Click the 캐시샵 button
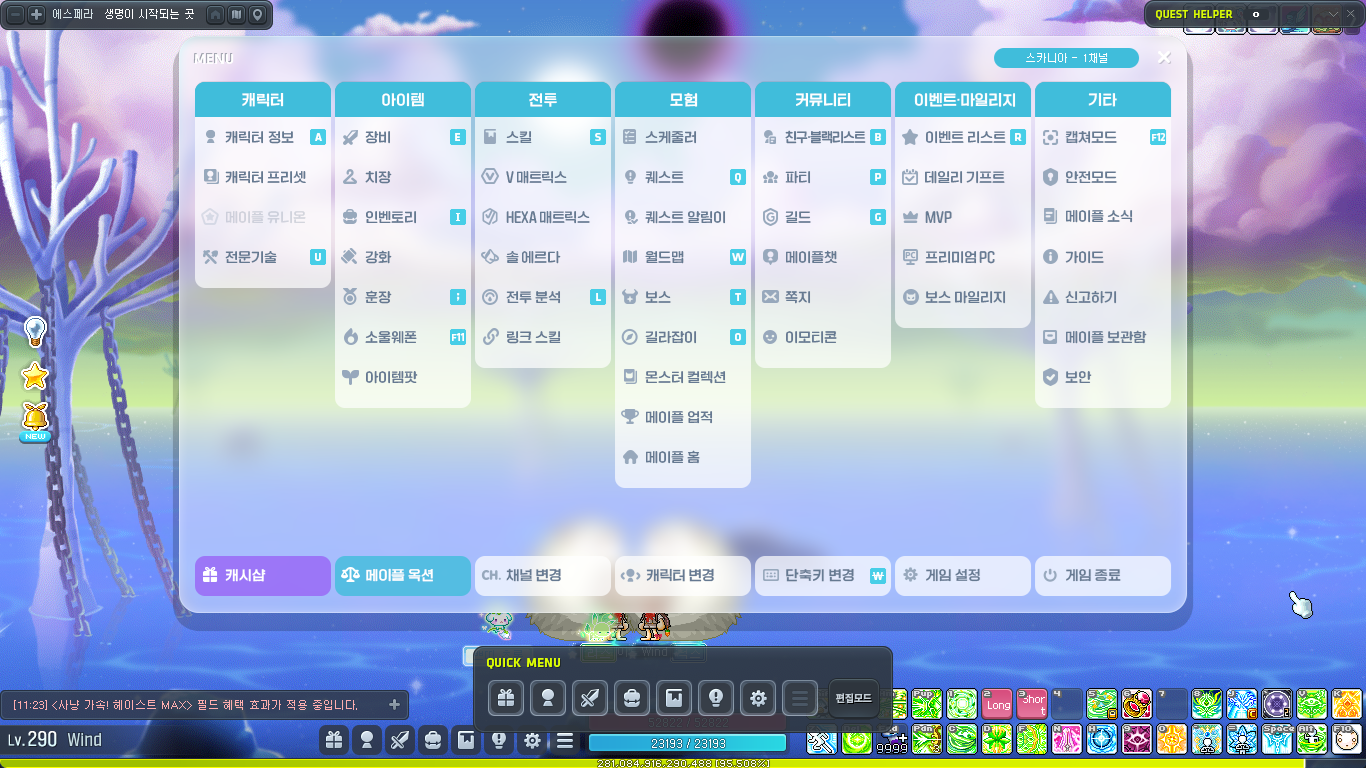The height and width of the screenshot is (768, 1366). coord(262,576)
